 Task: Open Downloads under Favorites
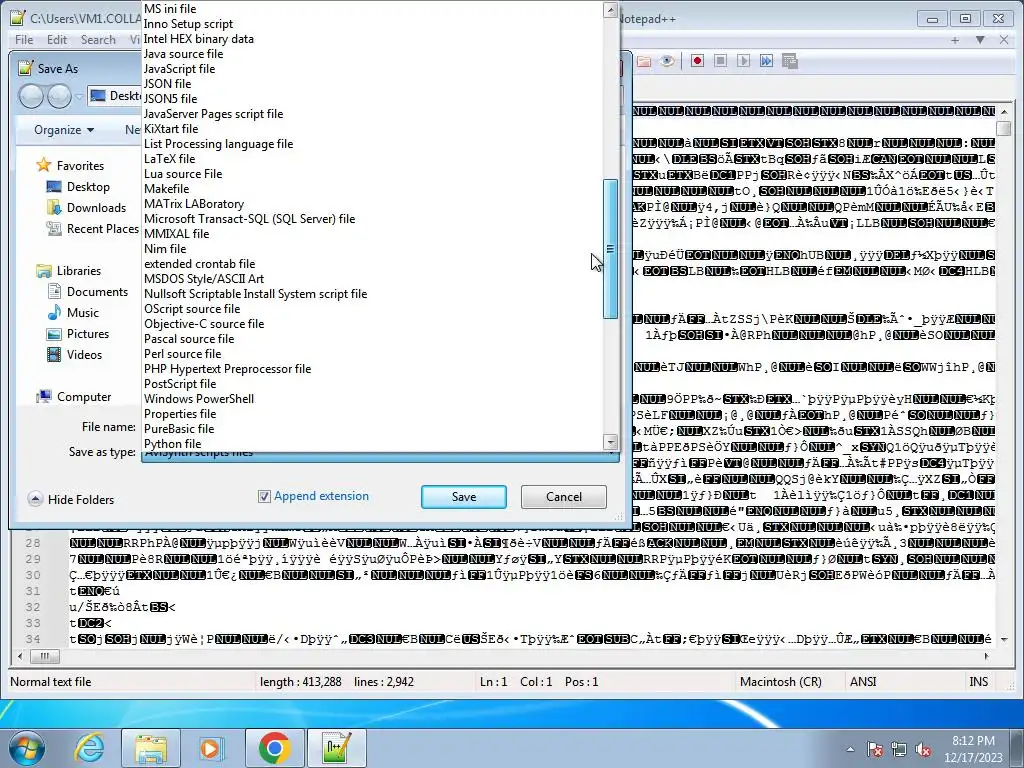tap(96, 208)
